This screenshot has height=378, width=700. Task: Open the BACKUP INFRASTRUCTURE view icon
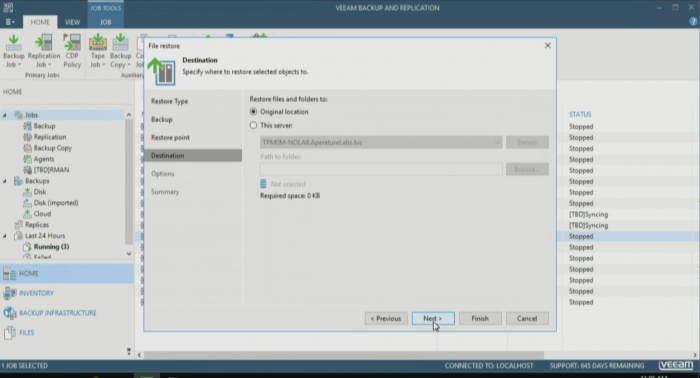point(9,313)
